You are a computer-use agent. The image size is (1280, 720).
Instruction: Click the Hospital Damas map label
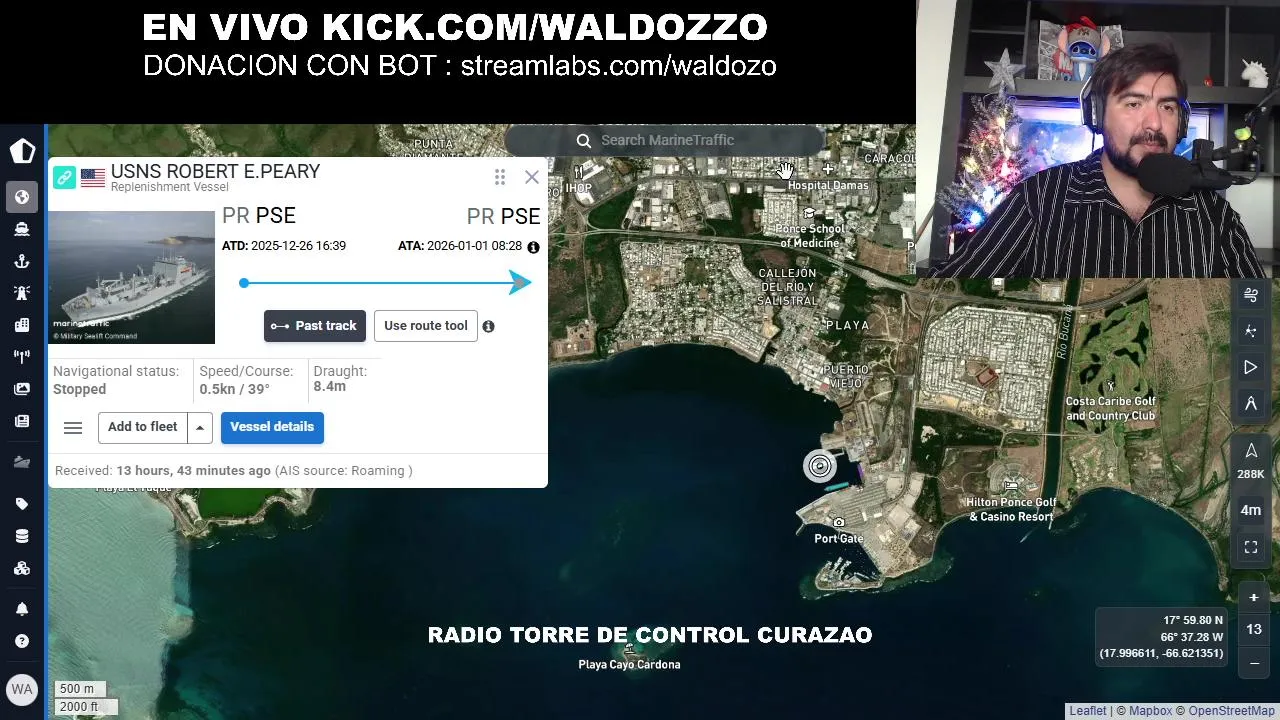[828, 185]
